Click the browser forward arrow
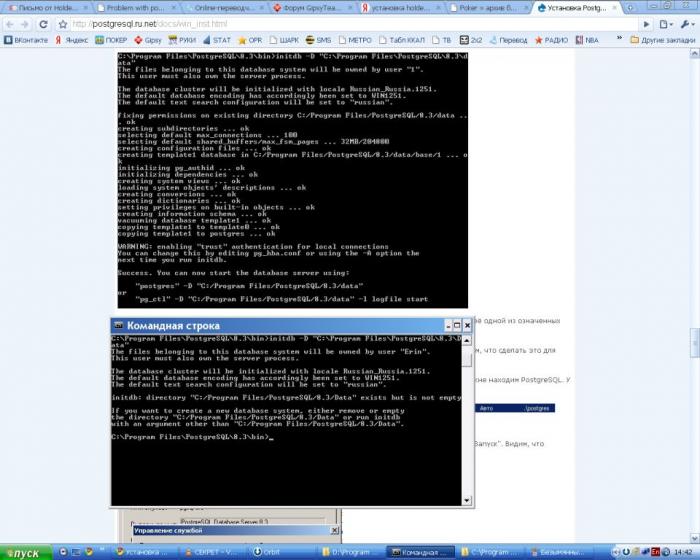 25,24
